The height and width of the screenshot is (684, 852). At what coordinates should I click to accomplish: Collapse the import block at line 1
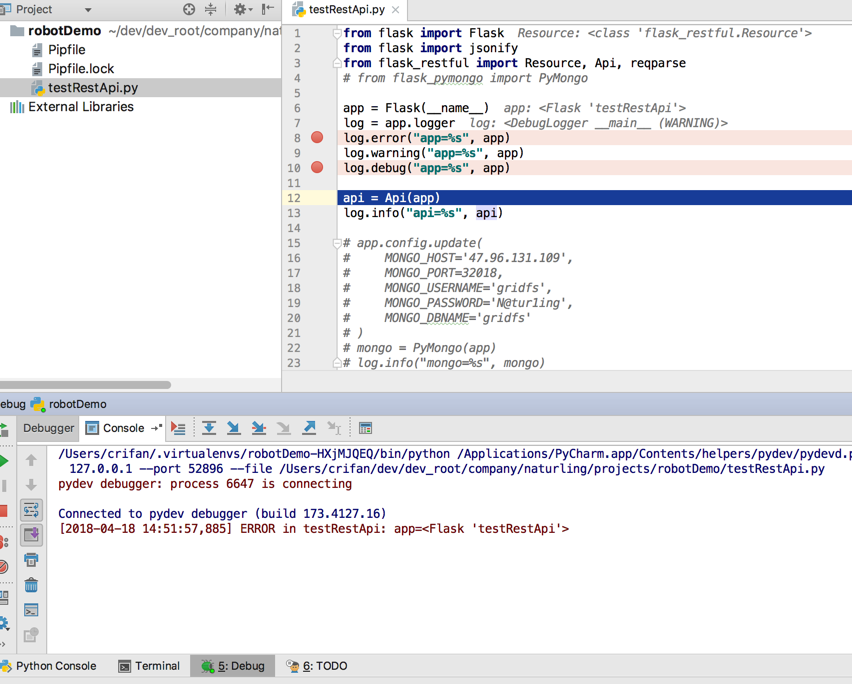click(x=337, y=33)
